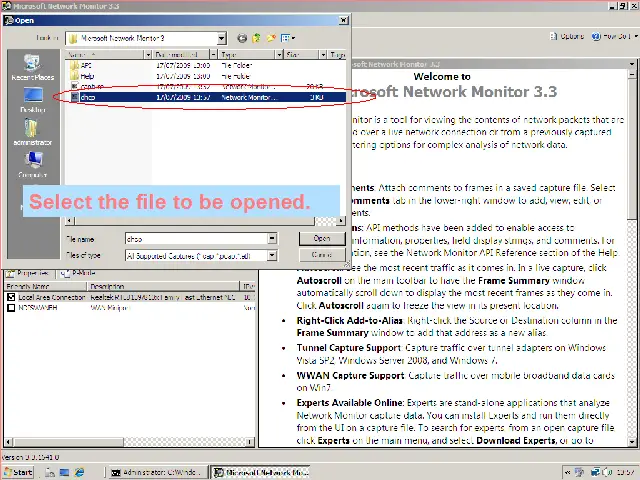Click the P-Mode button in networks panel
This screenshot has height=480, width=640.
(78, 273)
